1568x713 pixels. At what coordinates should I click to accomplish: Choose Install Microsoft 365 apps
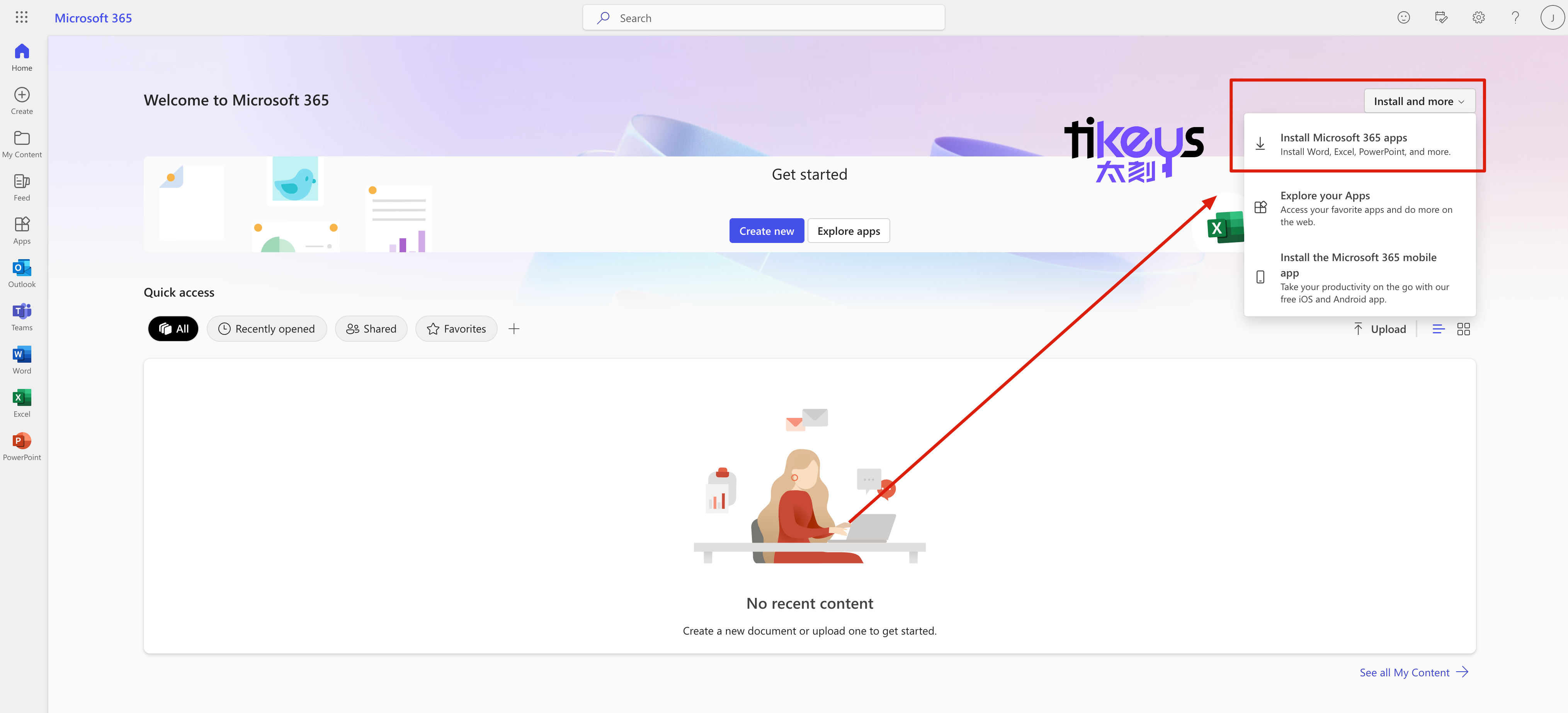tap(1360, 144)
